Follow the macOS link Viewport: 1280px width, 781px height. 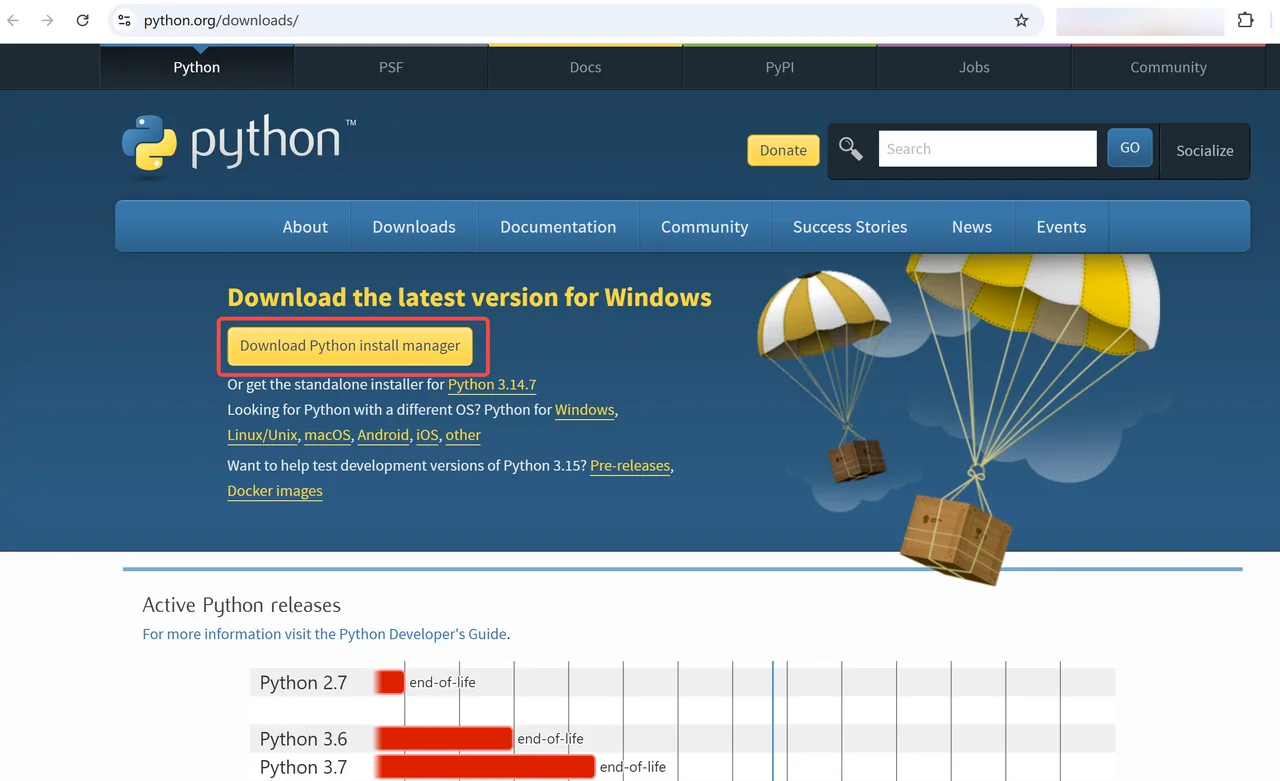pos(327,435)
